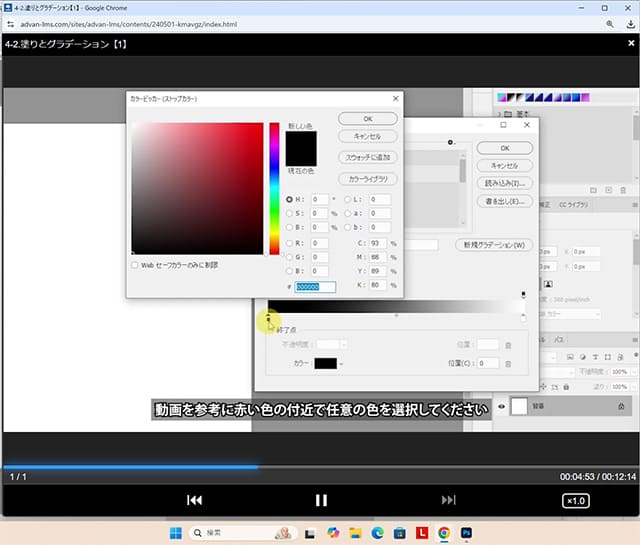Open the playback speed ×1.0 selector

[x=575, y=500]
